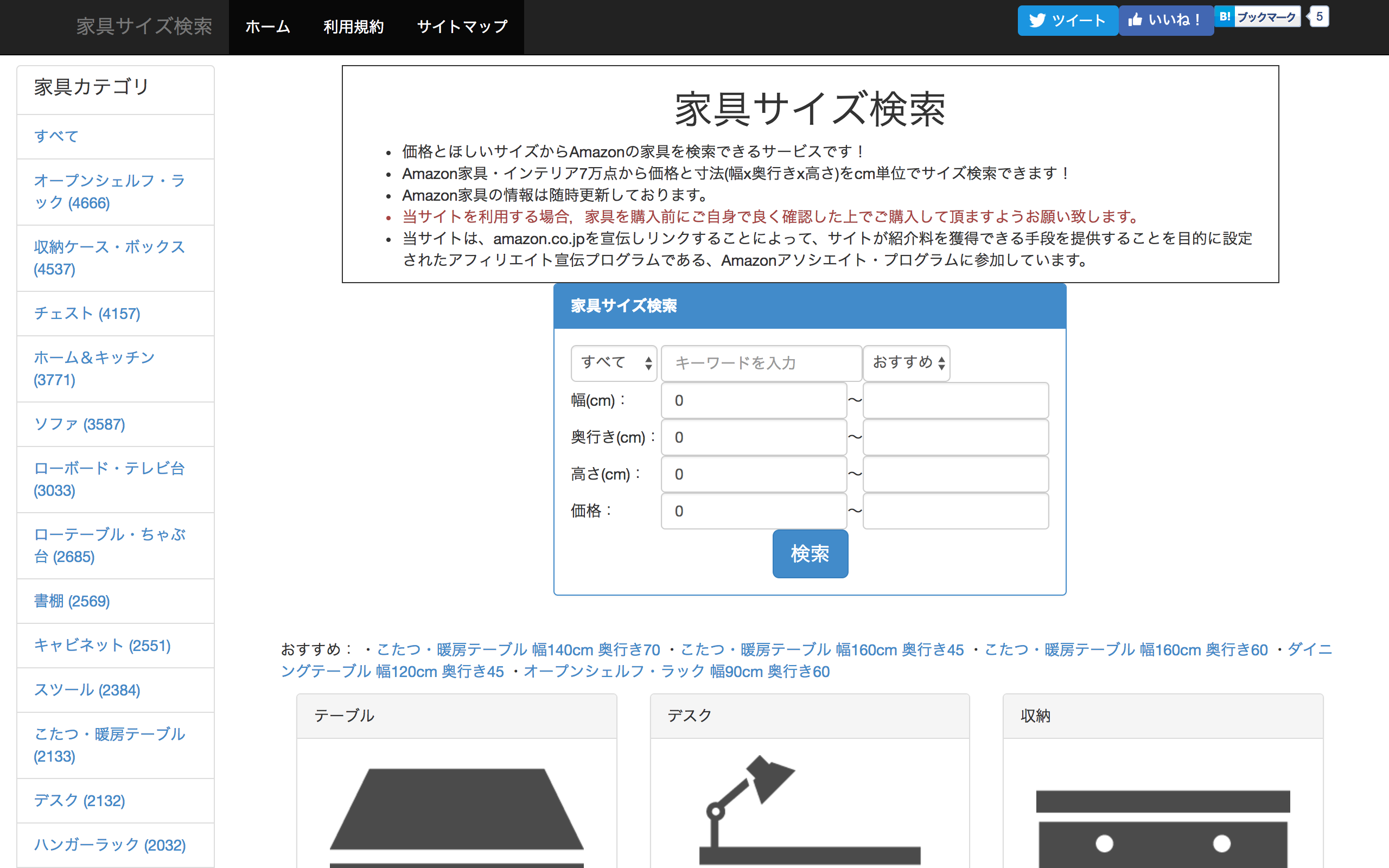The height and width of the screenshot is (868, 1389).
Task: Select the ホーム navigation item
Action: coord(267,27)
